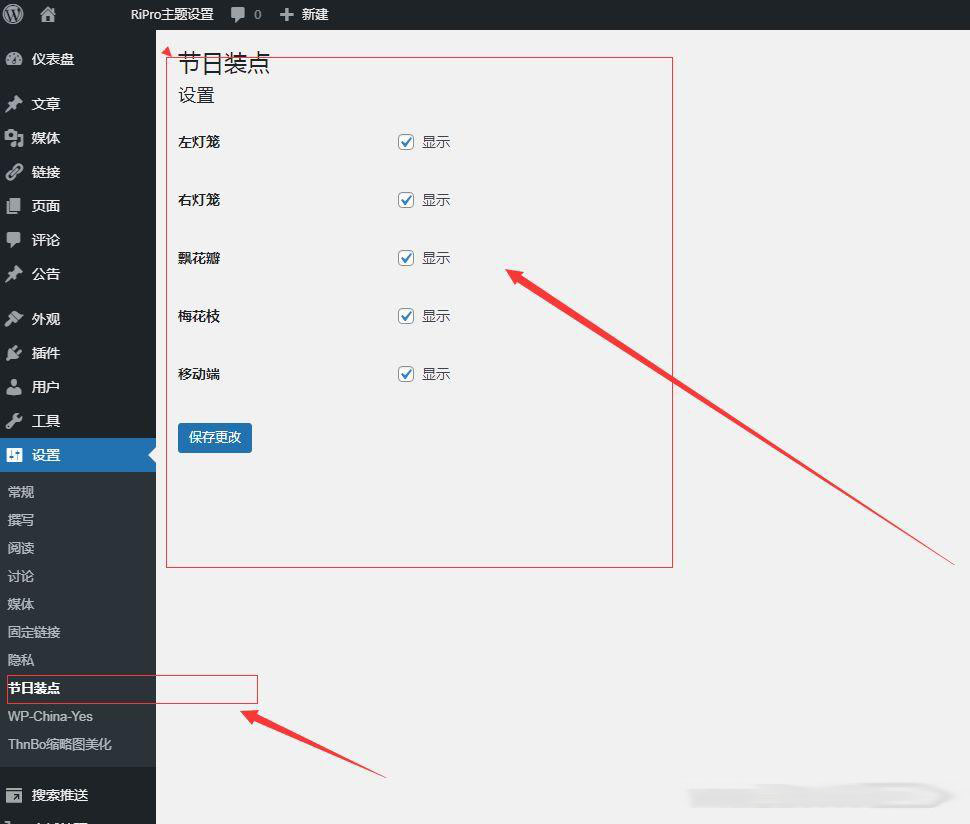Click the 保存更改 button
This screenshot has height=824, width=970.
pos(215,437)
